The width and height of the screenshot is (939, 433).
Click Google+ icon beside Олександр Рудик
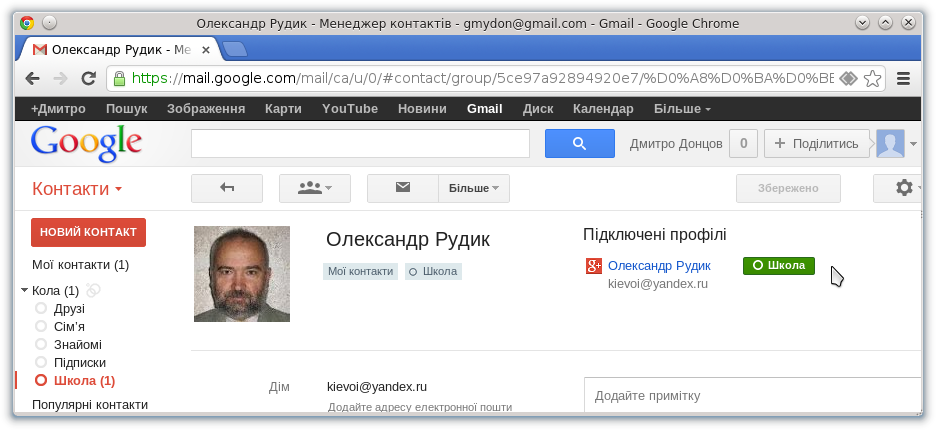(593, 266)
